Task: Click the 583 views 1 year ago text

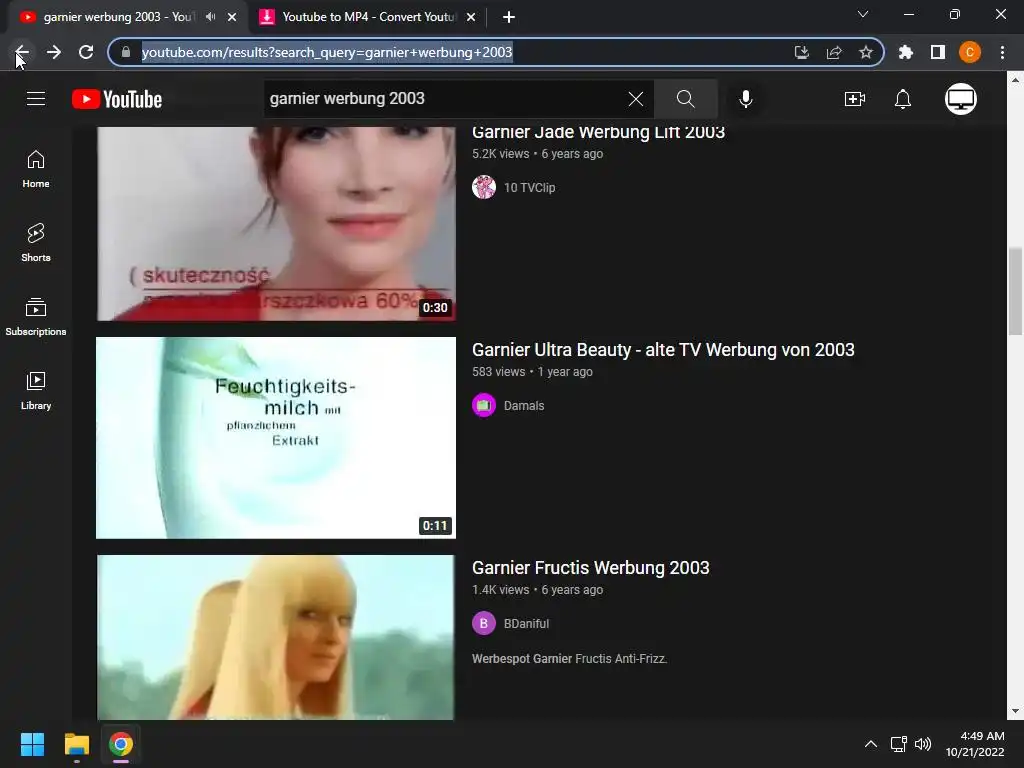Action: [532, 372]
